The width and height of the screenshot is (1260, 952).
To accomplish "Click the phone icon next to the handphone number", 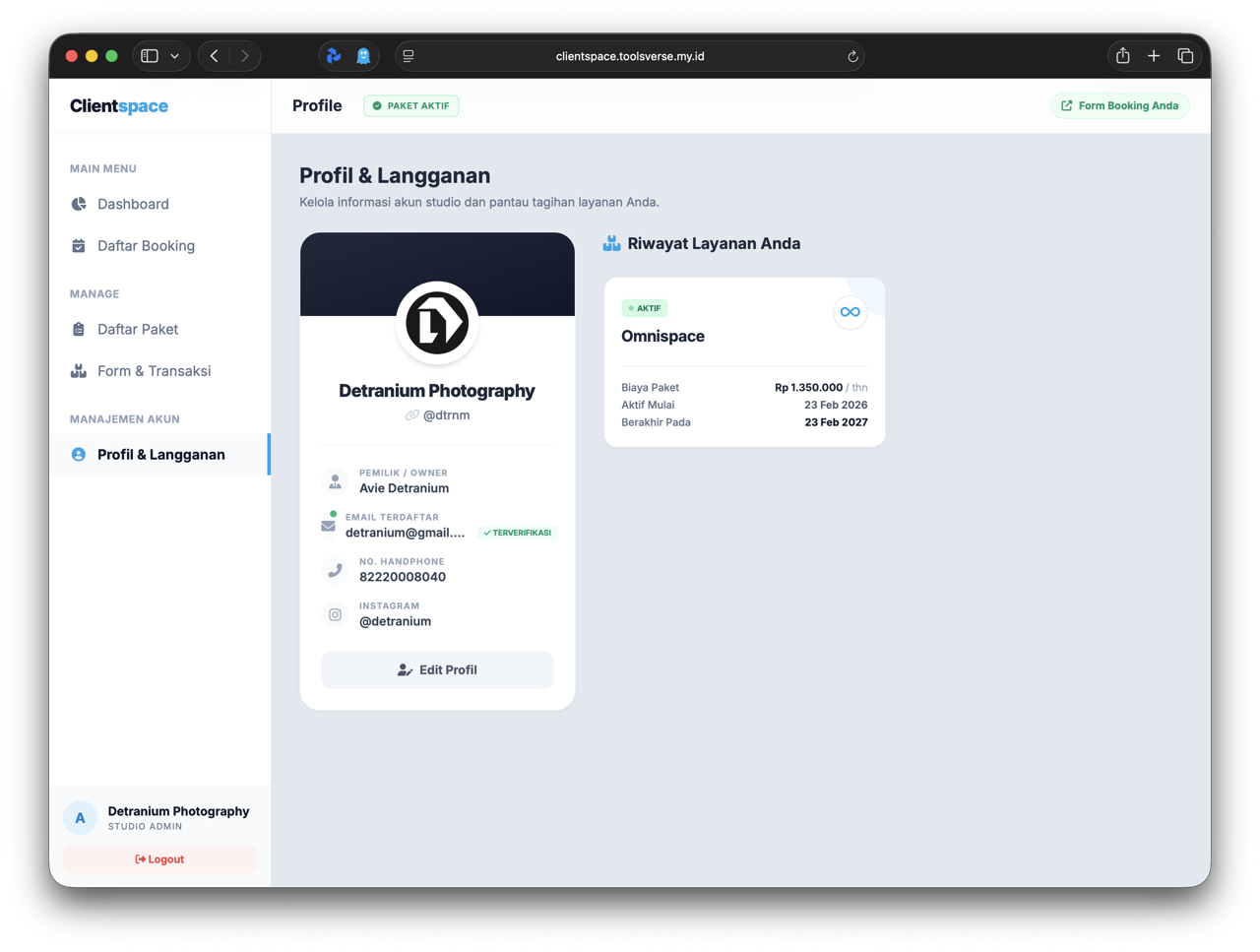I will (x=335, y=569).
